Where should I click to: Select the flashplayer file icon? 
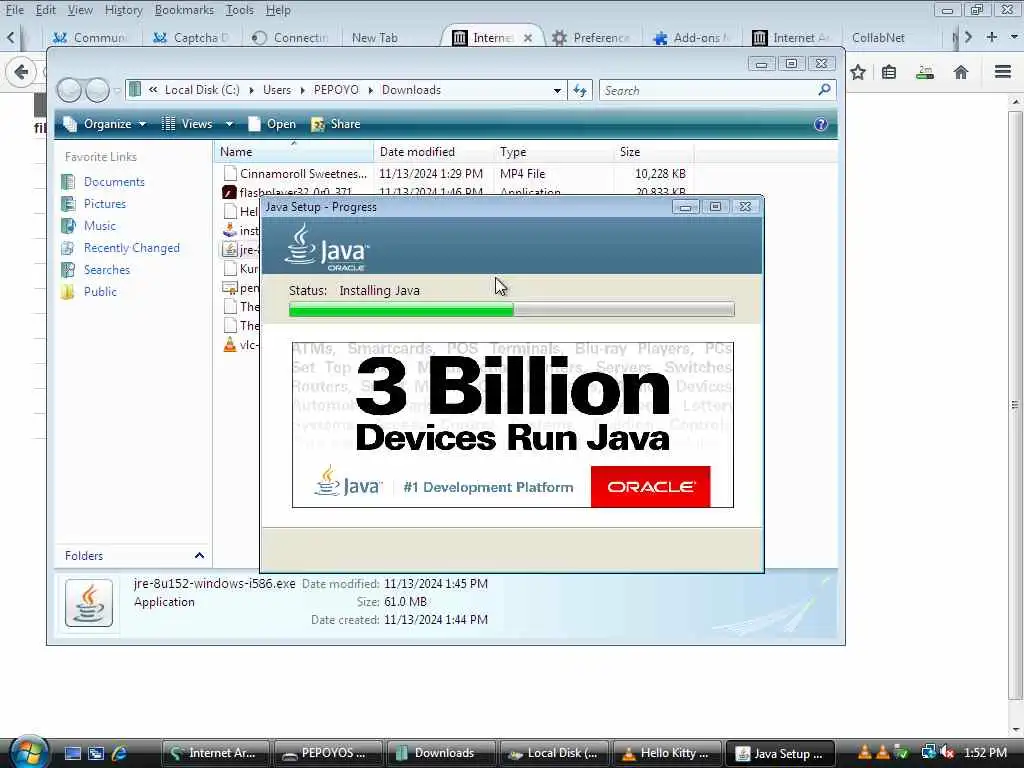coord(229,192)
